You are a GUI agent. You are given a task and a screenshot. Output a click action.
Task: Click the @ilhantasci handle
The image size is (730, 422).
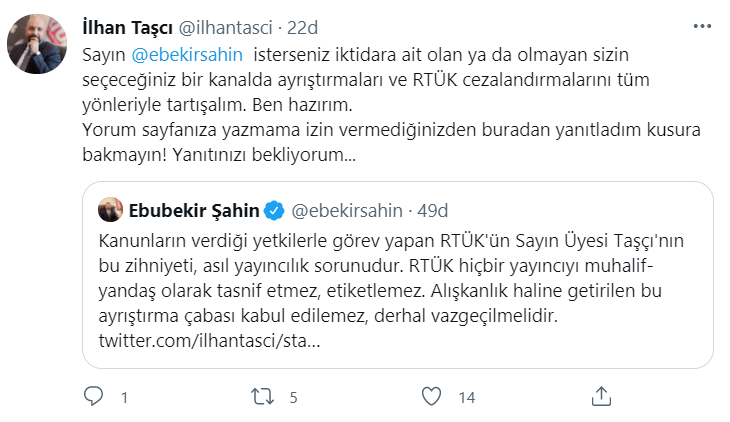pos(226,28)
